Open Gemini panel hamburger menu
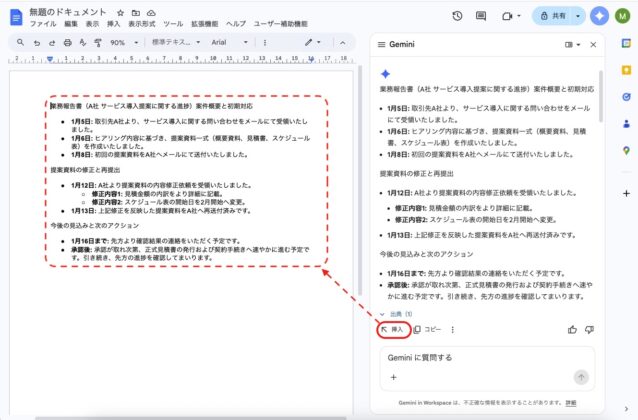Screen dimensions: 638x420 click(381, 44)
